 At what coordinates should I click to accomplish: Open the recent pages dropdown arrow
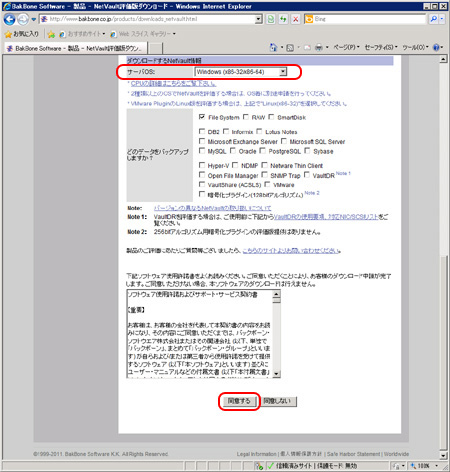34,20
